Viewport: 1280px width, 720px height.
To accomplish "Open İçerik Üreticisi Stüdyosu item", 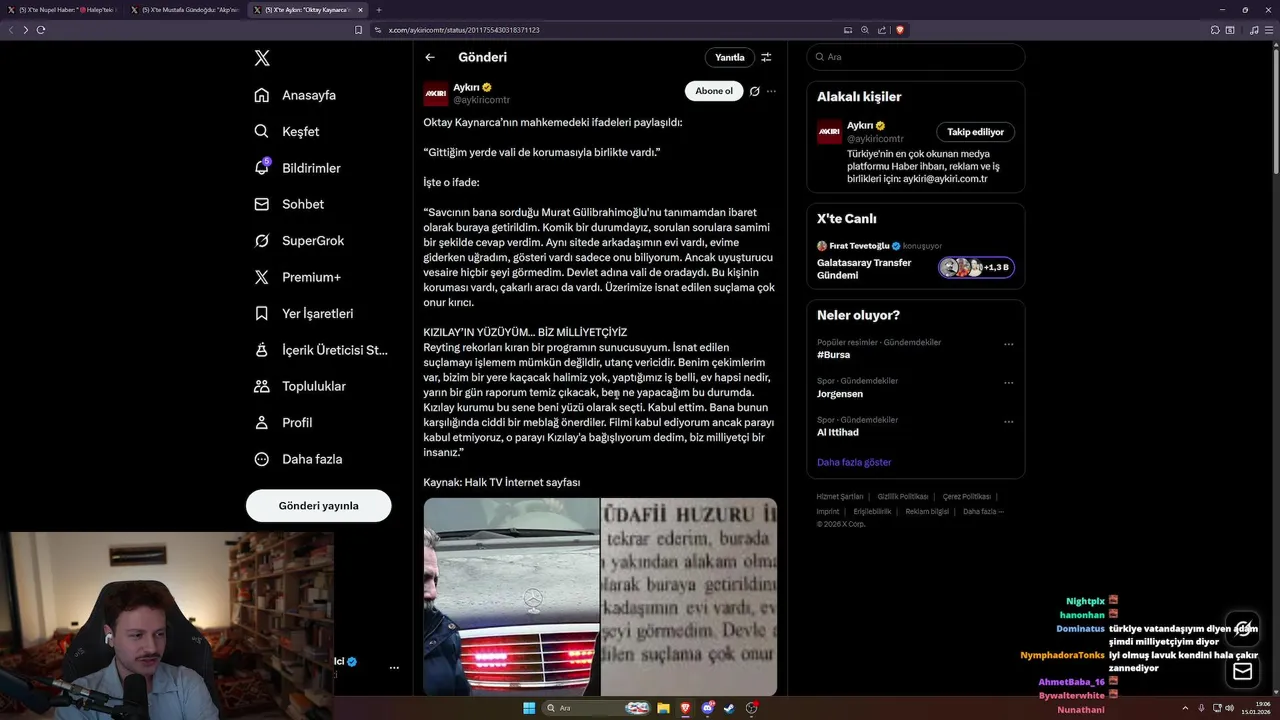I will point(321,350).
